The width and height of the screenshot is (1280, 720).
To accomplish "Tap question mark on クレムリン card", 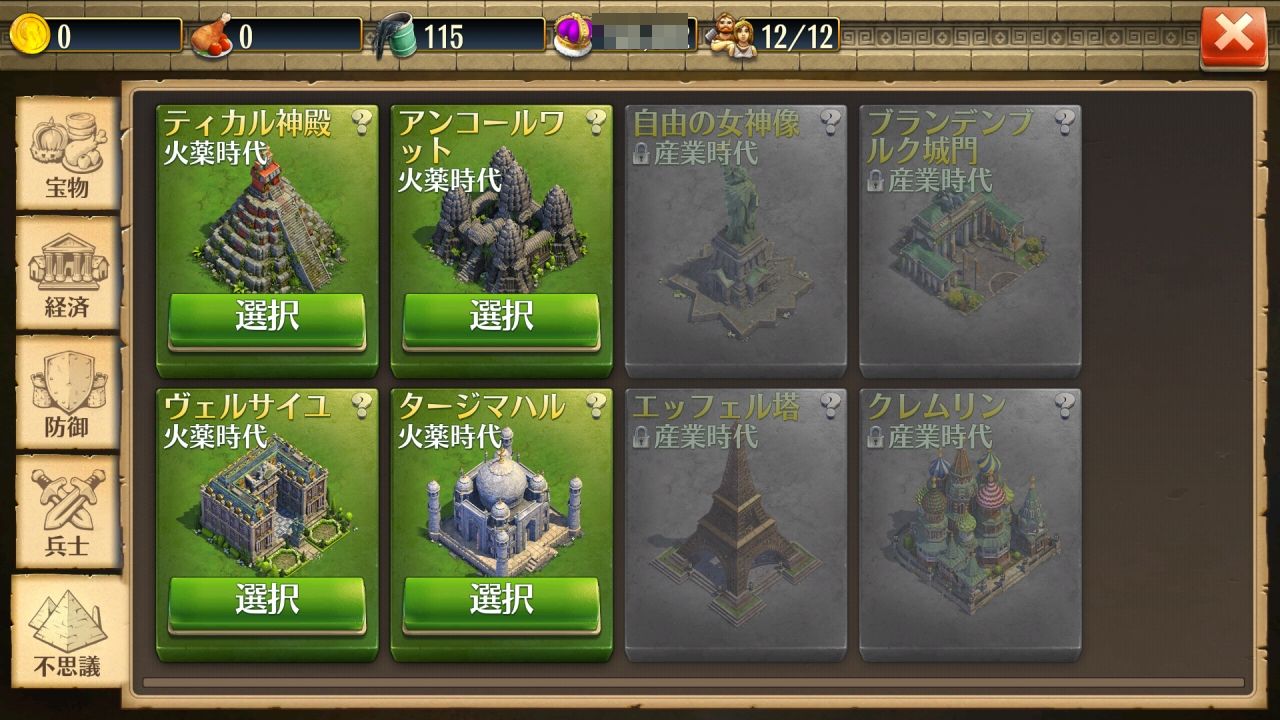I will (x=1065, y=405).
